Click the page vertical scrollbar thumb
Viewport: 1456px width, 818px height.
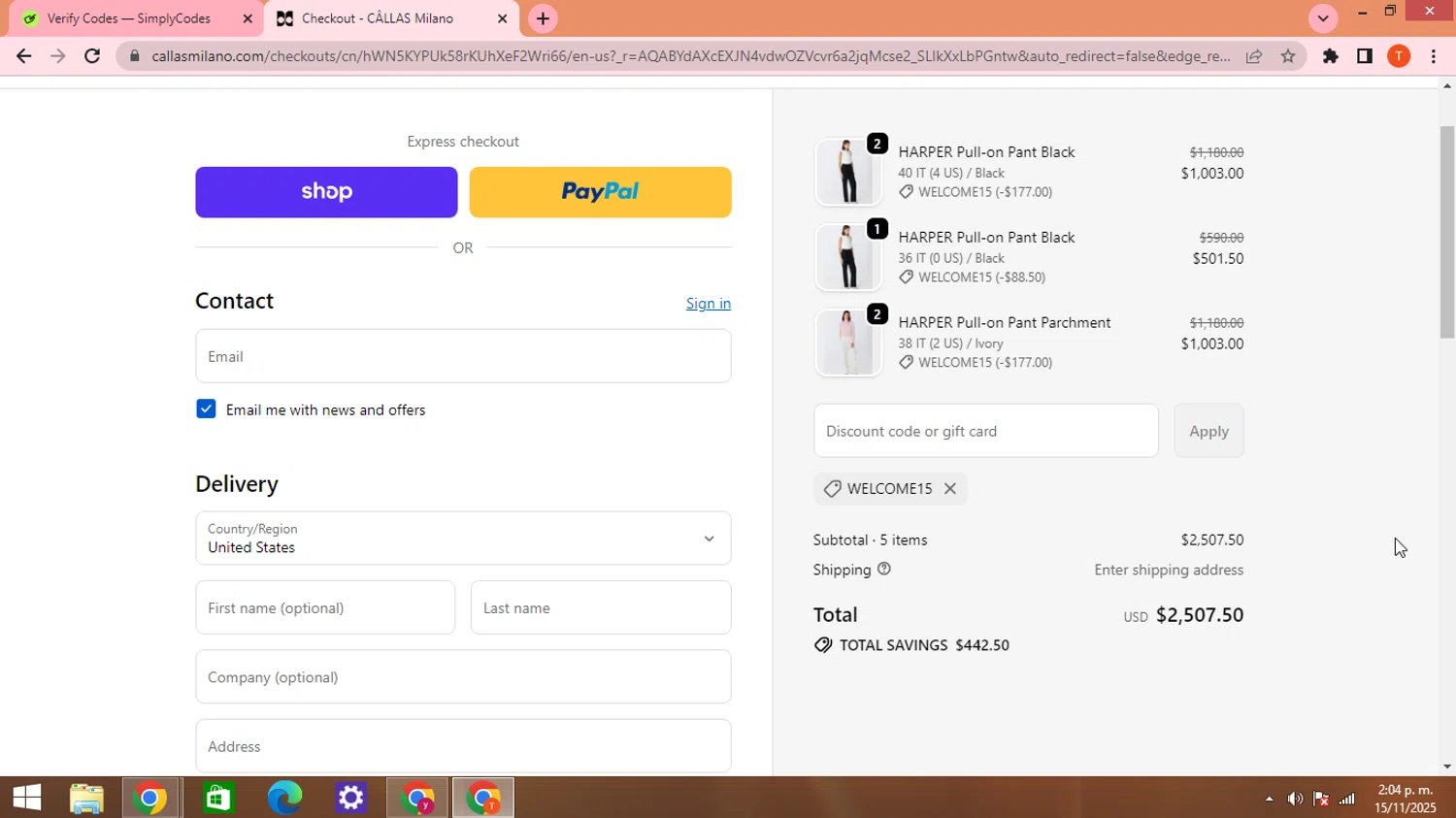tap(1447, 232)
